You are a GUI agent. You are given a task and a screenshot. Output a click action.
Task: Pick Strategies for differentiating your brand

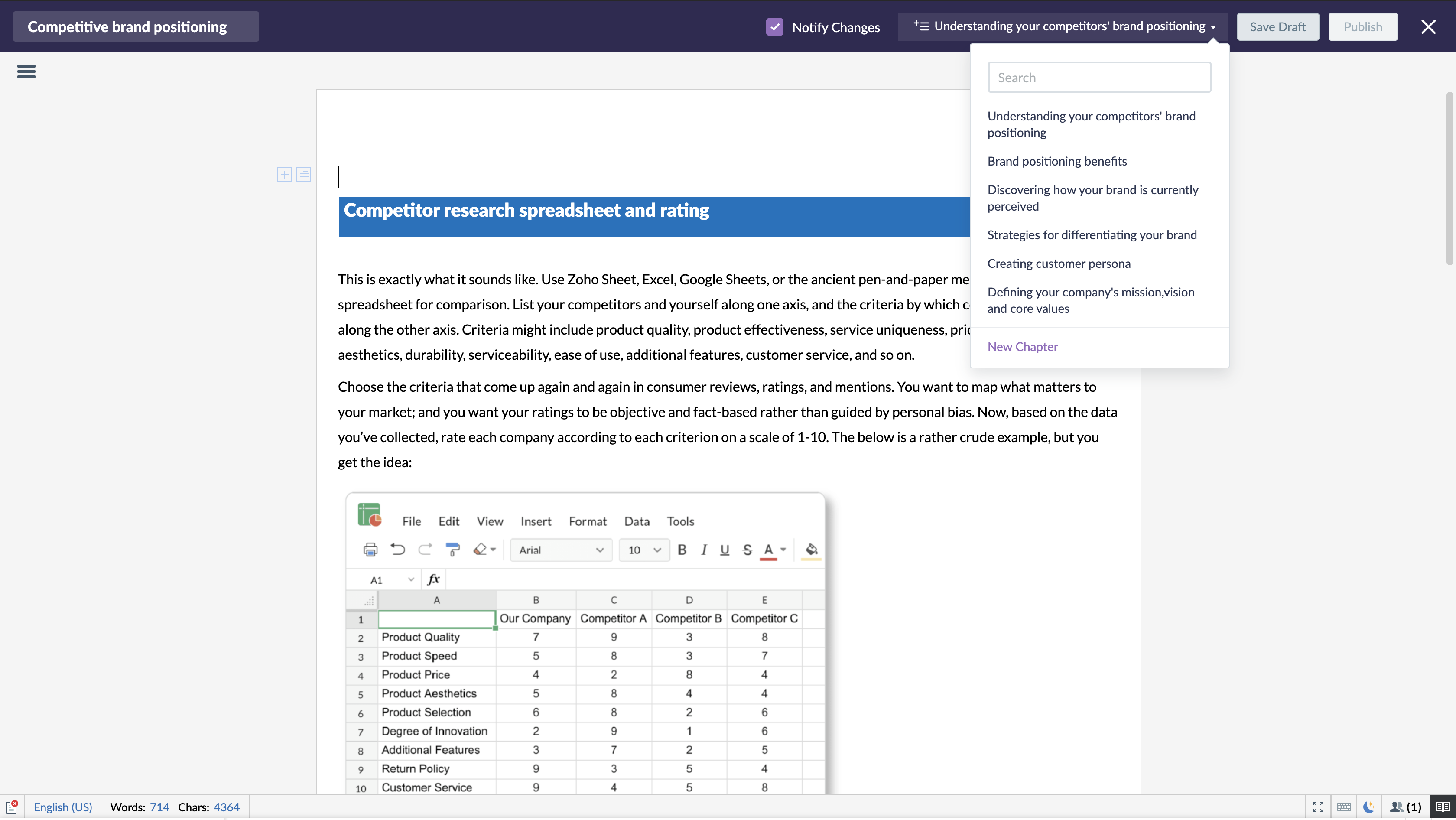(1092, 235)
